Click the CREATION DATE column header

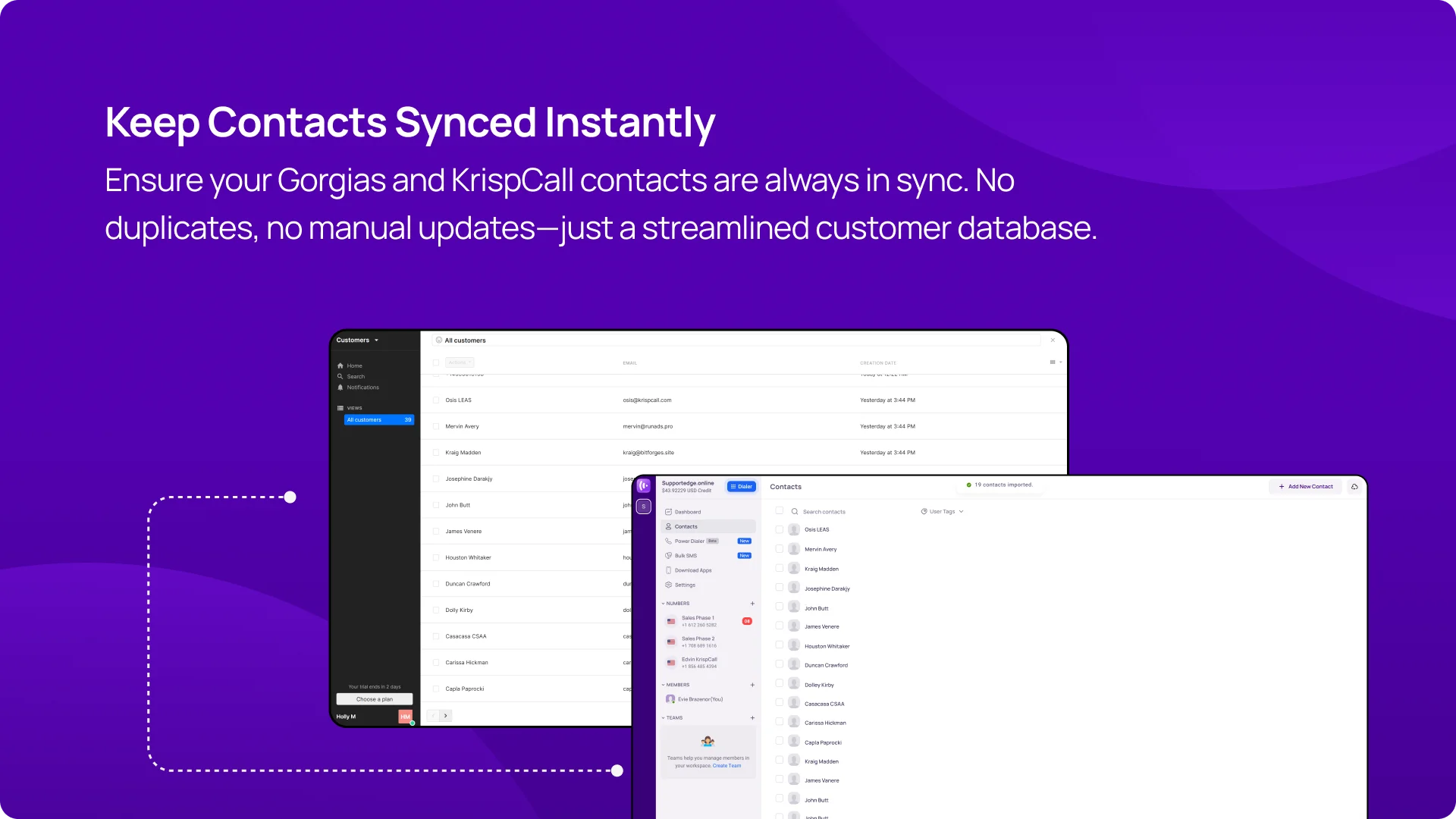pyautogui.click(x=877, y=363)
